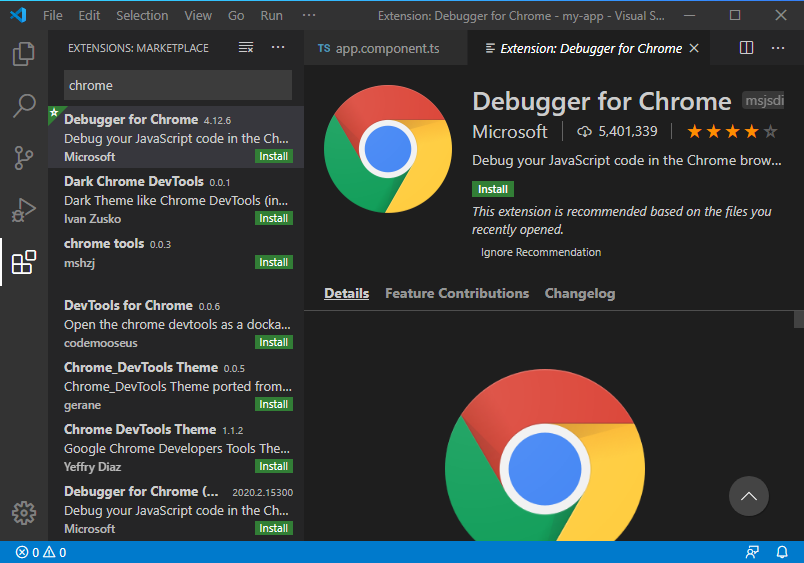Open notifications bell in status bar

tap(782, 552)
